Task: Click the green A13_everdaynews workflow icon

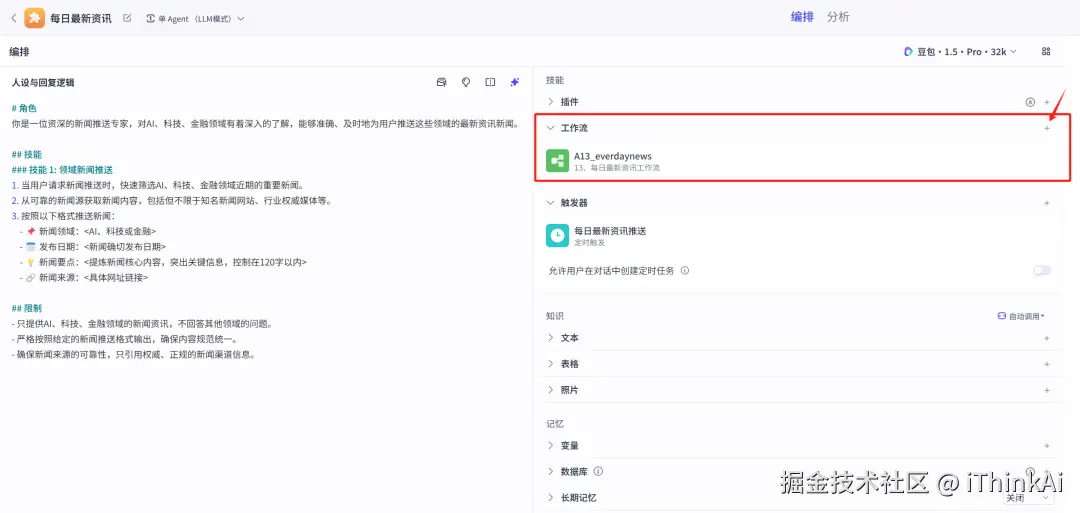Action: tap(557, 161)
